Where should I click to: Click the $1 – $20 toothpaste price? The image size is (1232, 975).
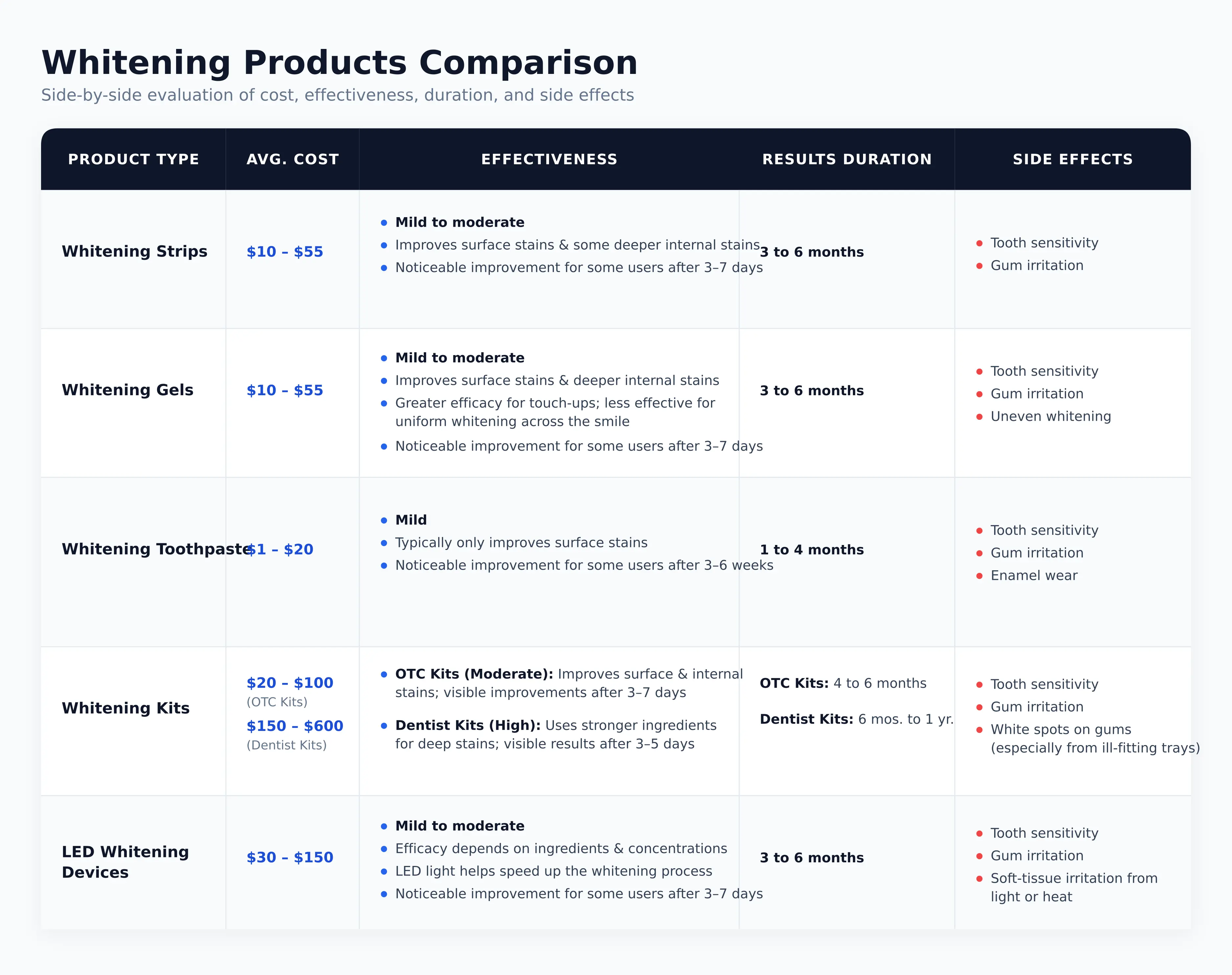(280, 549)
